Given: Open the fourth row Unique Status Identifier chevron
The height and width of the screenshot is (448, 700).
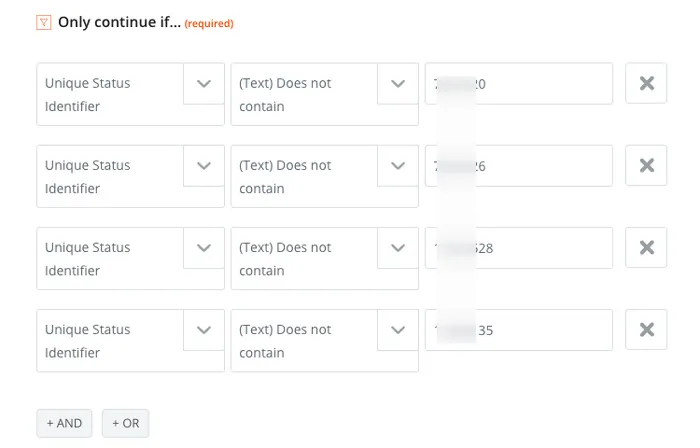Looking at the screenshot, I should click(204, 330).
